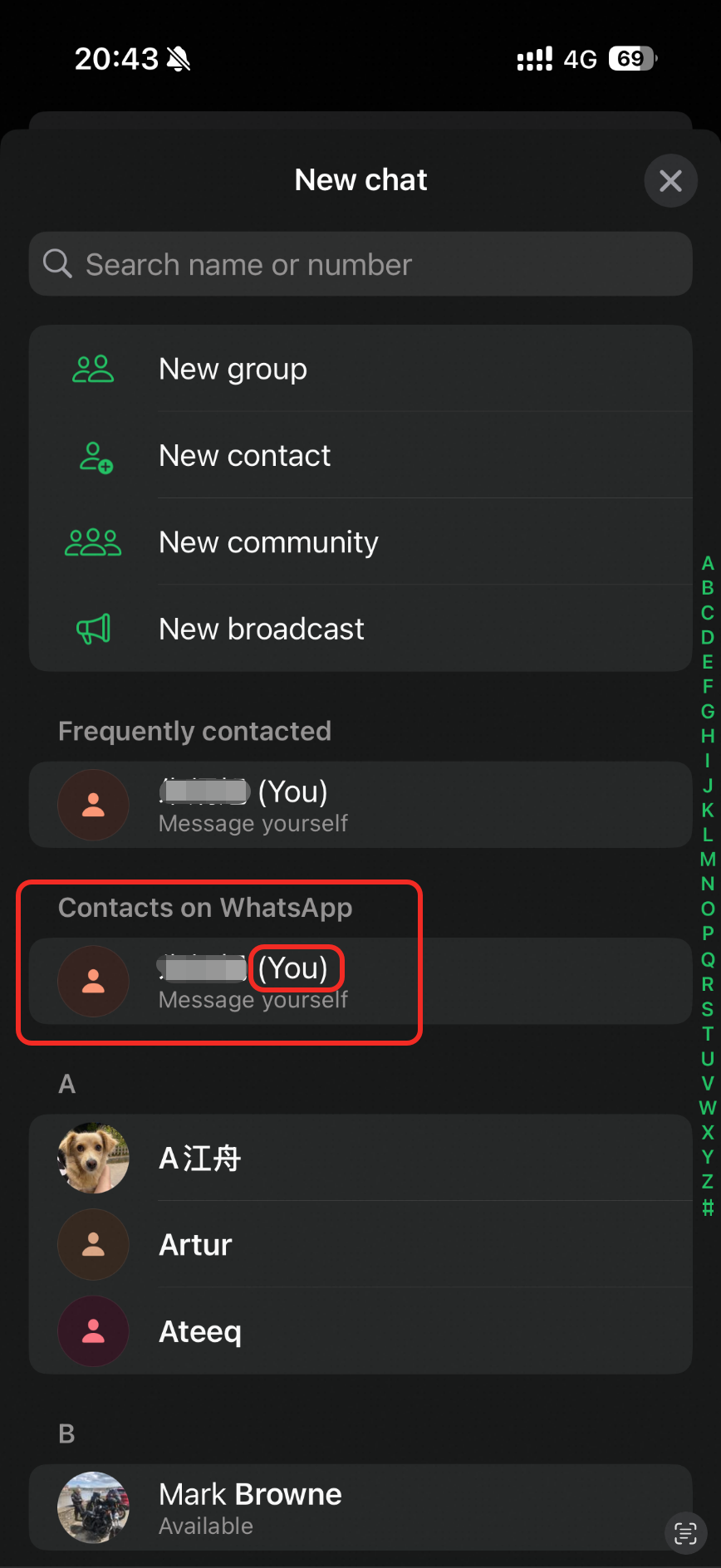Focus the Search name or number field
Screen dimensions: 721x1568
click(x=360, y=264)
